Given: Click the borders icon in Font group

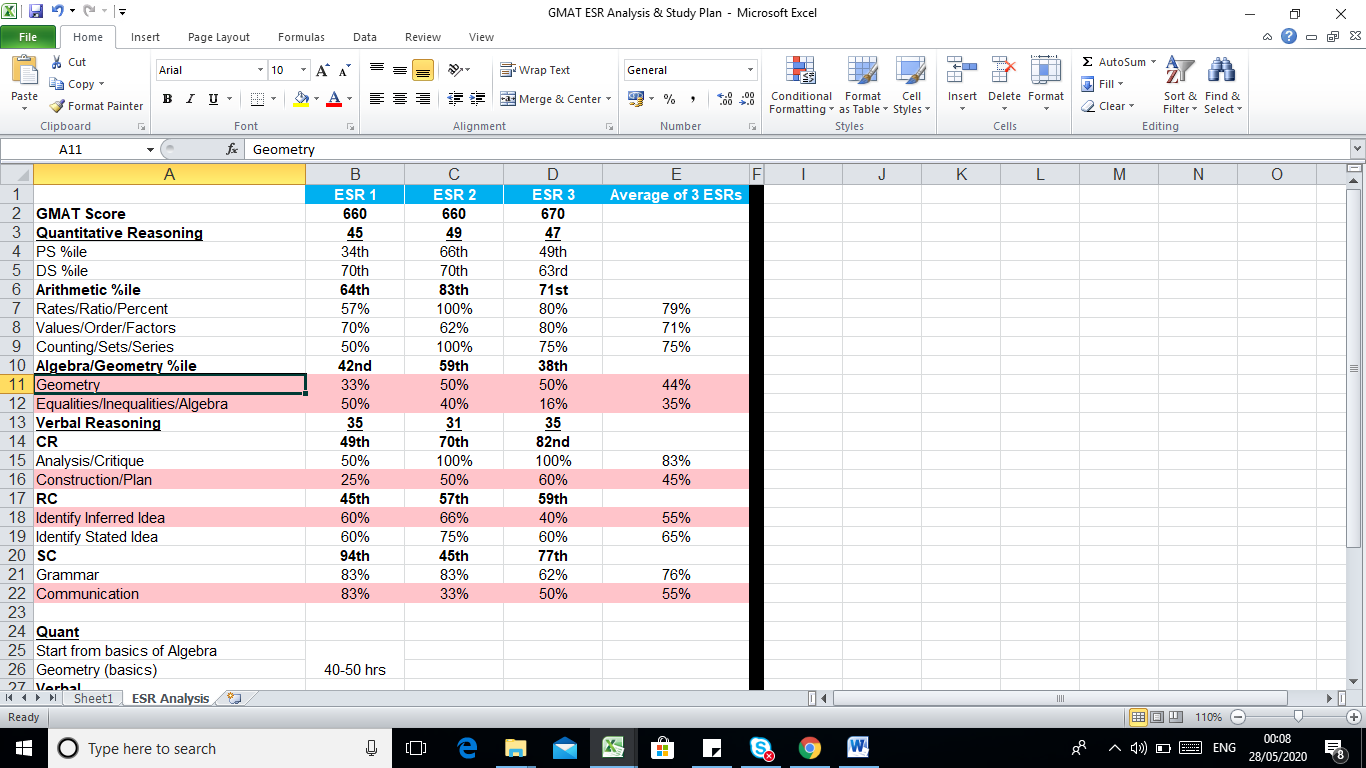Looking at the screenshot, I should point(257,99).
